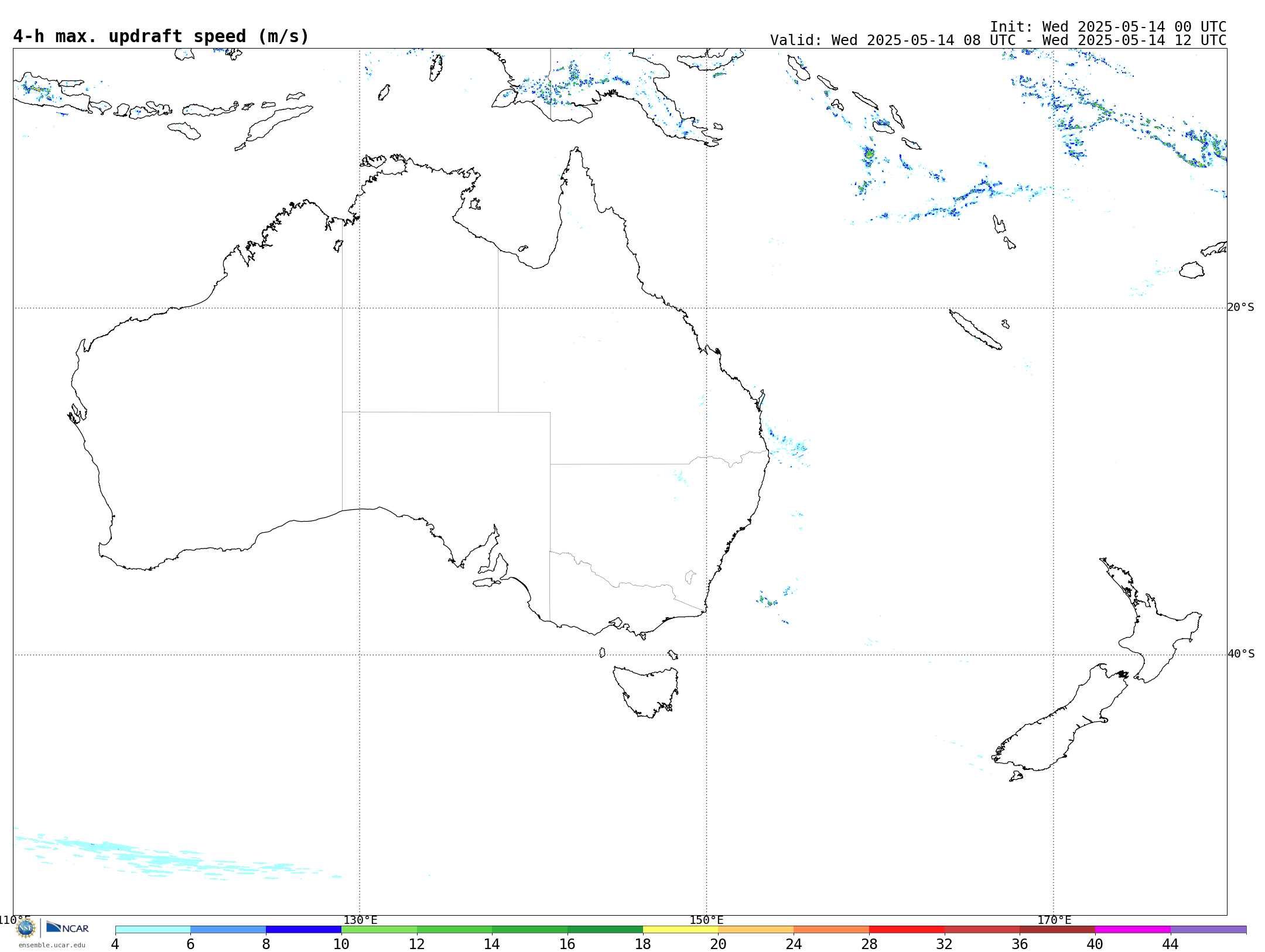Click New Zealand's South Island on the map

(1054, 726)
